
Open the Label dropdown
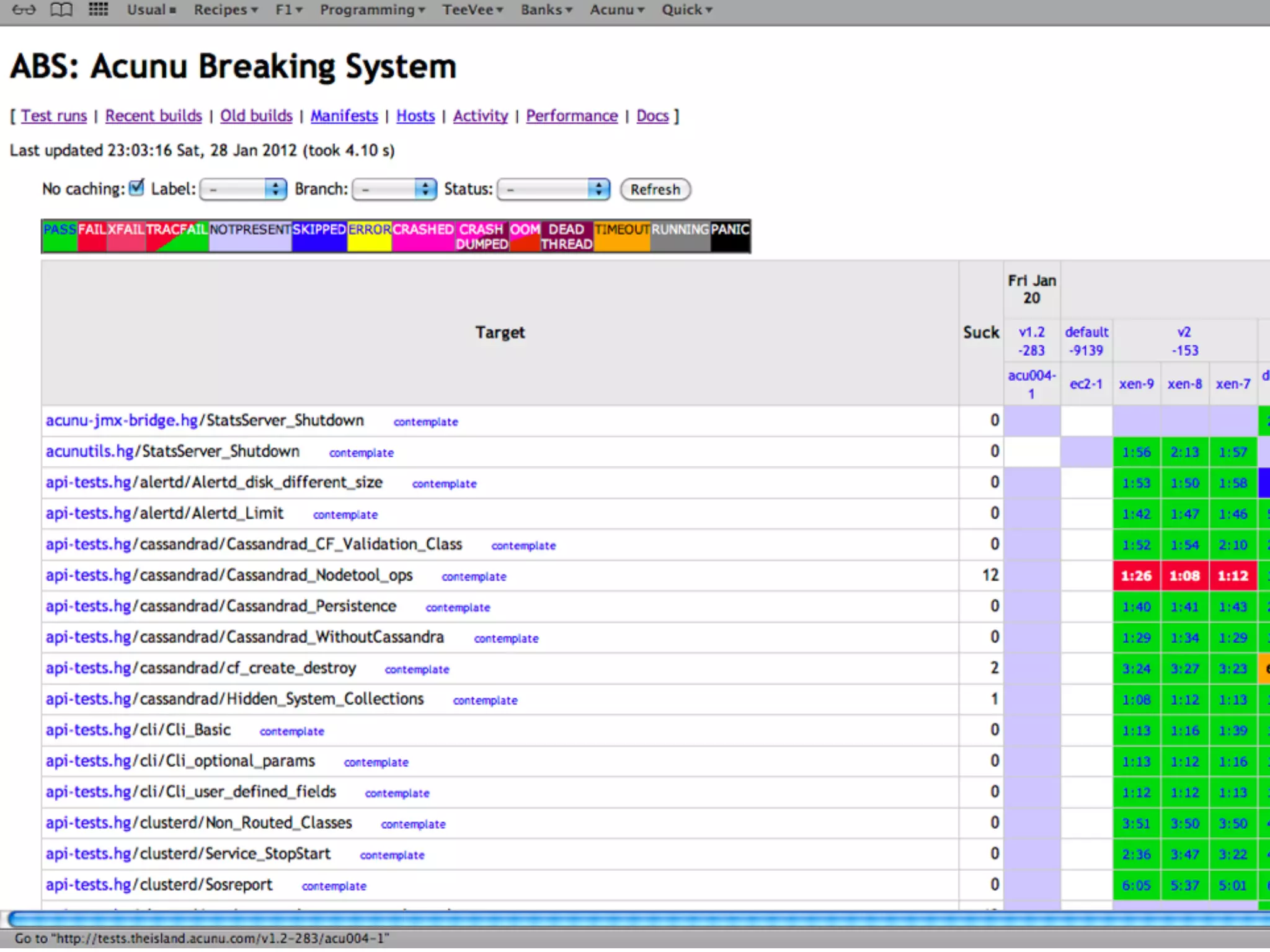[x=243, y=189]
